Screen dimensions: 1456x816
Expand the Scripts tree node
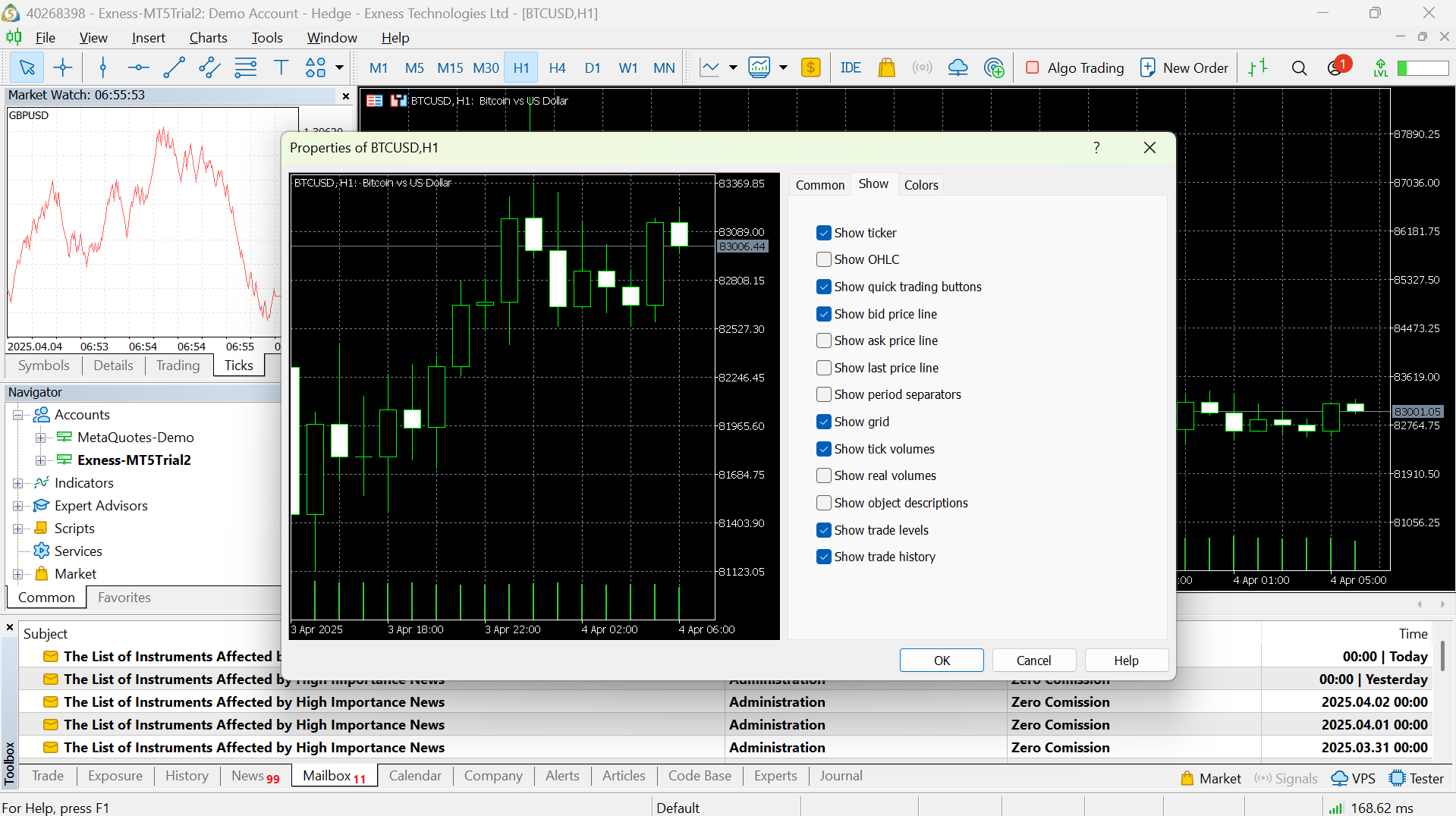pyautogui.click(x=18, y=529)
